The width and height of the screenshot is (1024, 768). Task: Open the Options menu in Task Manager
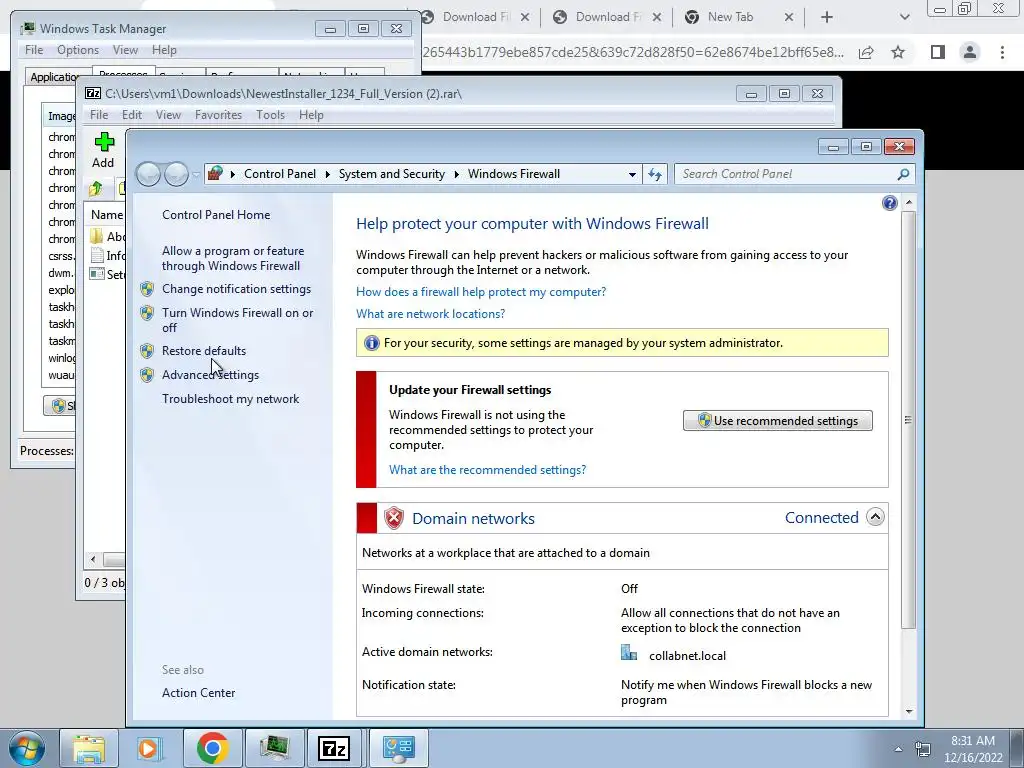point(78,50)
